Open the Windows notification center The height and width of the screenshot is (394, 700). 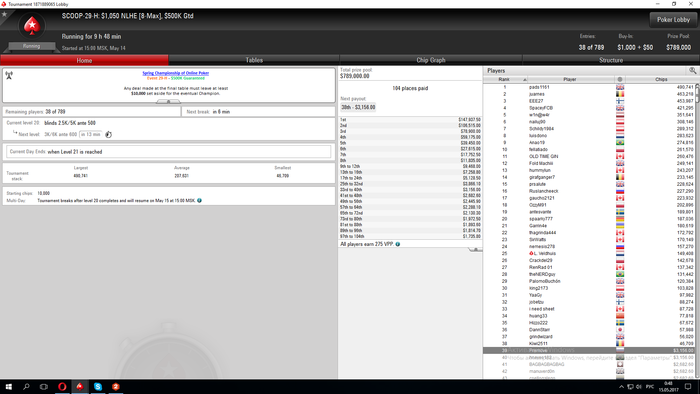[688, 387]
